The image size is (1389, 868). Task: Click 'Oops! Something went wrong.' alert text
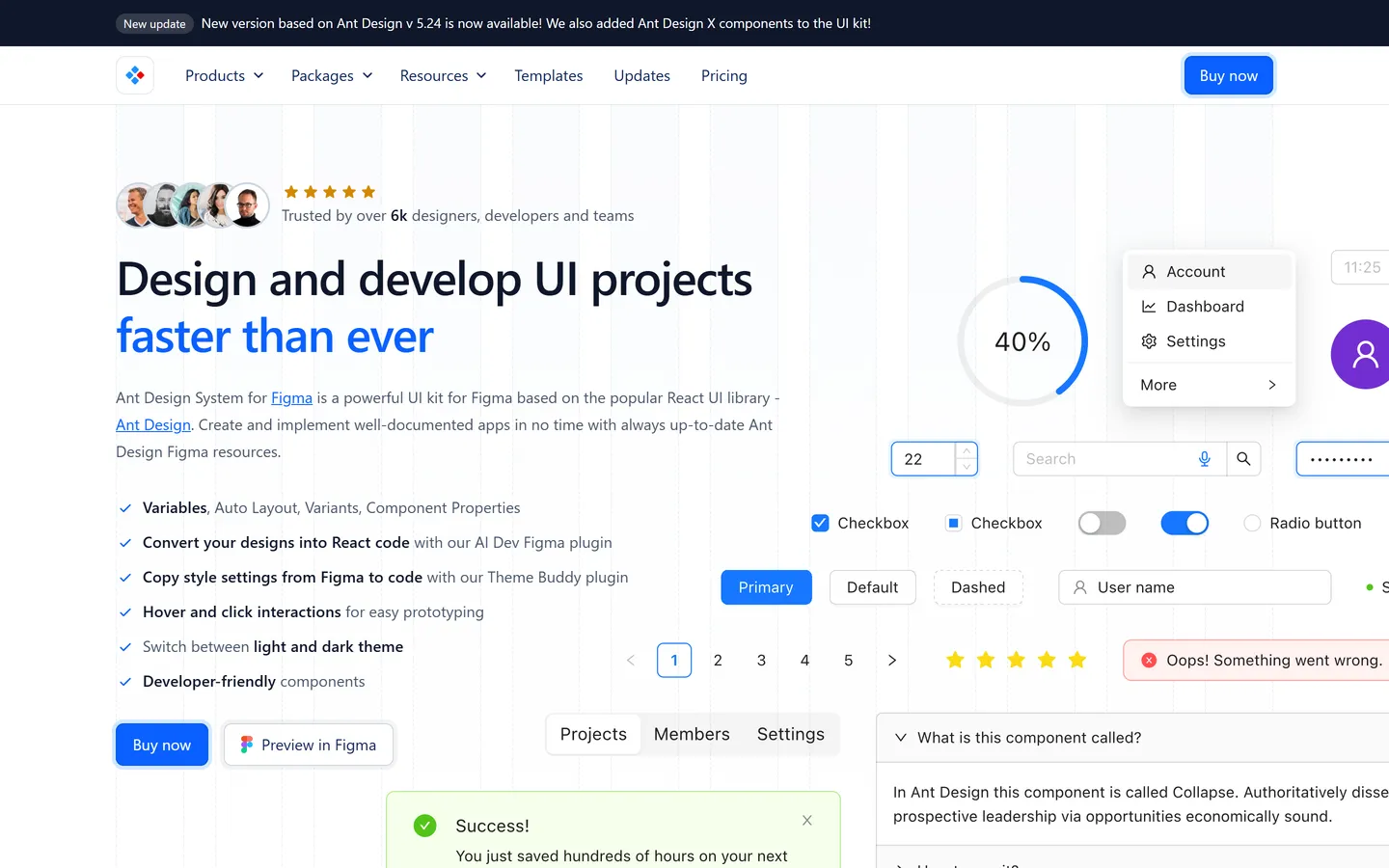click(x=1274, y=661)
